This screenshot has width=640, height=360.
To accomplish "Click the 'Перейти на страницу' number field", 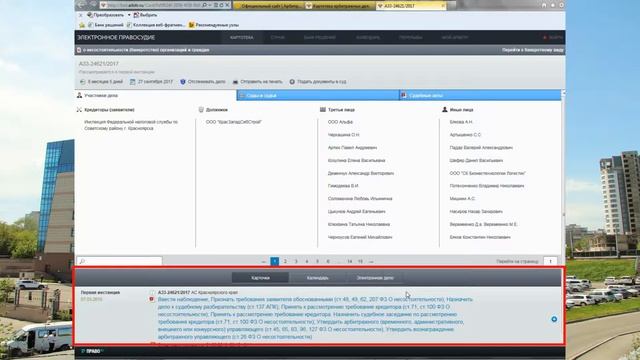I will point(550,261).
